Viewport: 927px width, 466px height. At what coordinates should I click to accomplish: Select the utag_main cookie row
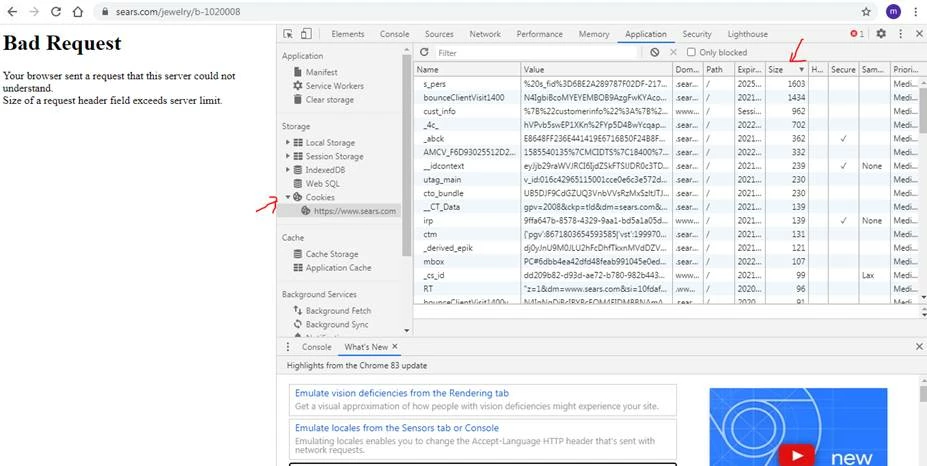tap(666, 179)
